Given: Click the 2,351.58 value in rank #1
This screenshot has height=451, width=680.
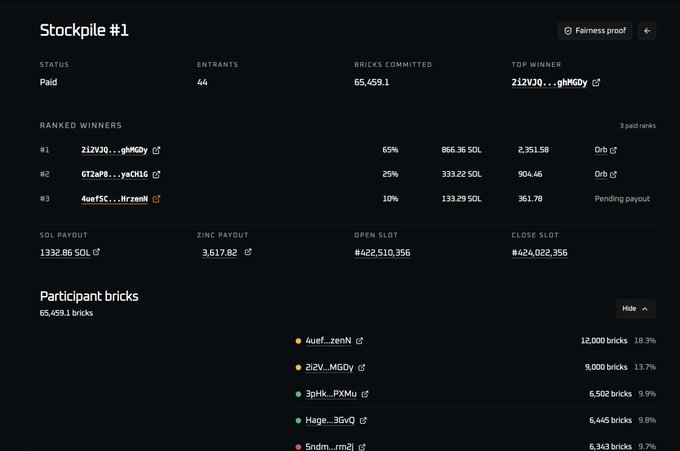Looking at the screenshot, I should 533,150.
